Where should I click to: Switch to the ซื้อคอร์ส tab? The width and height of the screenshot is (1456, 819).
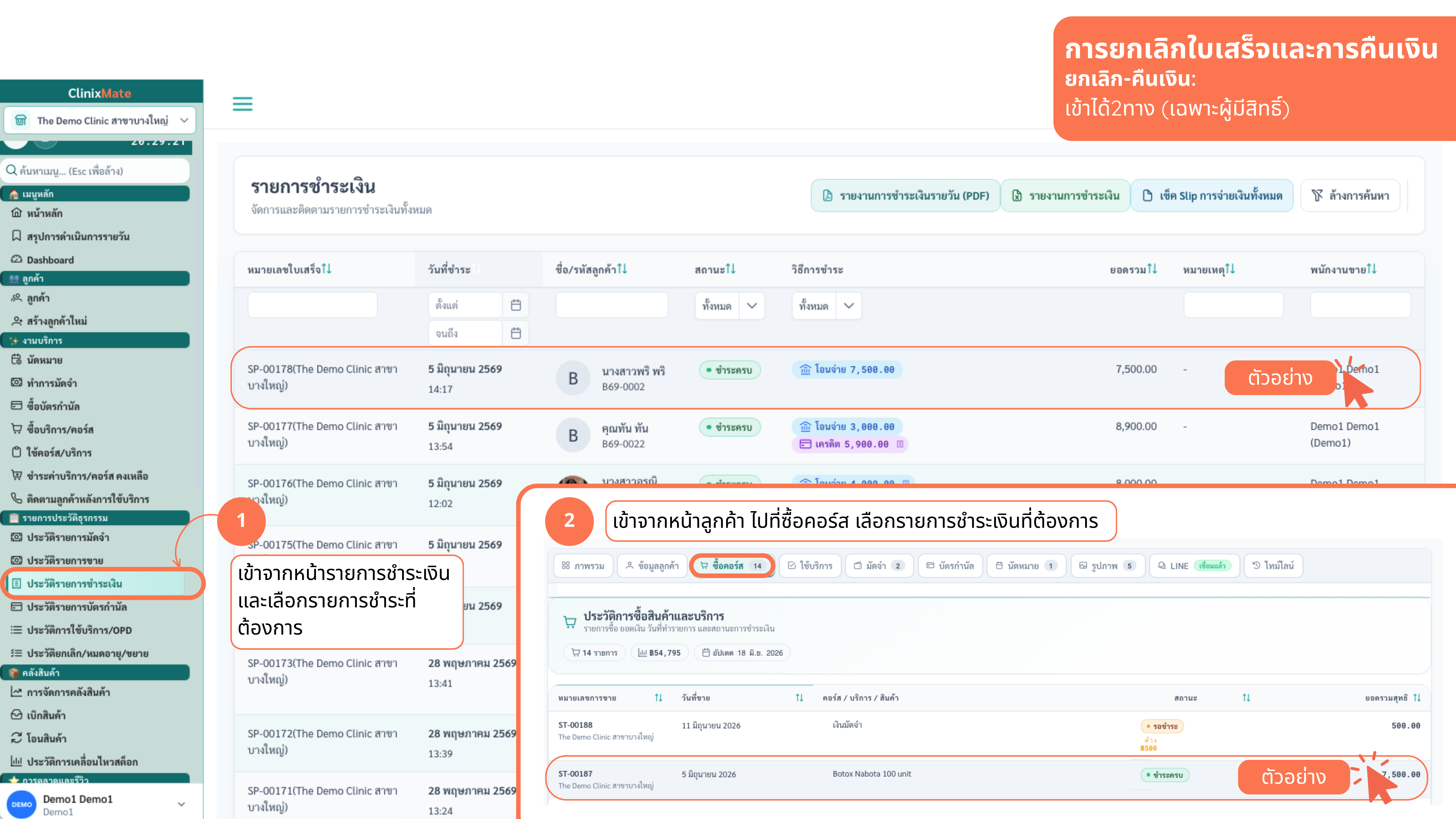[732, 566]
